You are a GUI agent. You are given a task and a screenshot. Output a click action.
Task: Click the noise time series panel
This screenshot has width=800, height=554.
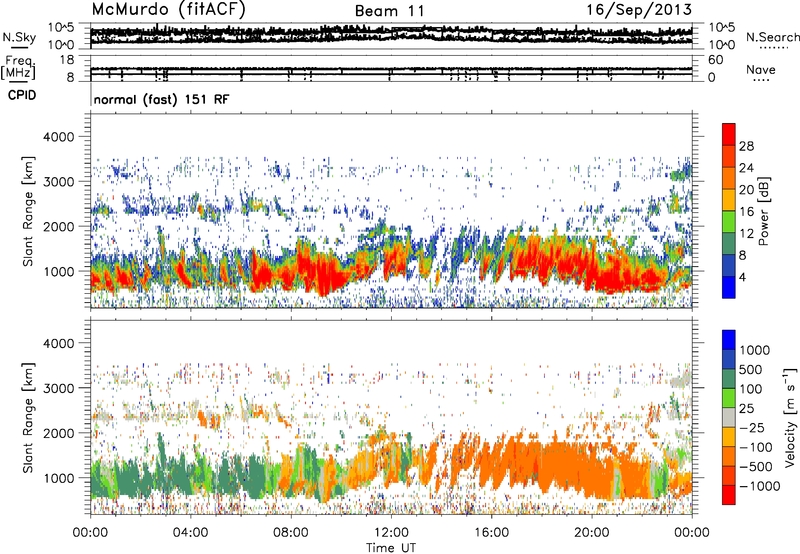391,36
